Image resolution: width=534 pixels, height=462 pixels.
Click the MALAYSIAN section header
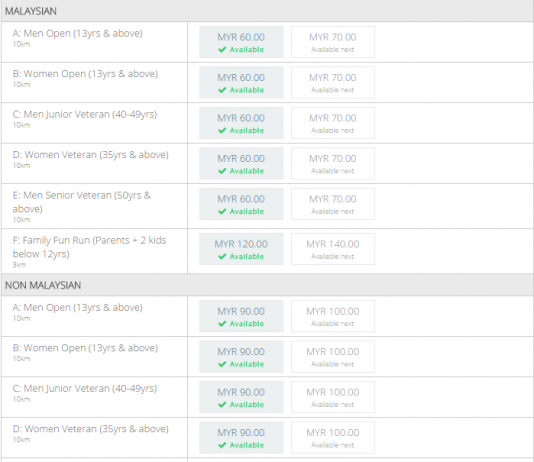click(x=267, y=11)
